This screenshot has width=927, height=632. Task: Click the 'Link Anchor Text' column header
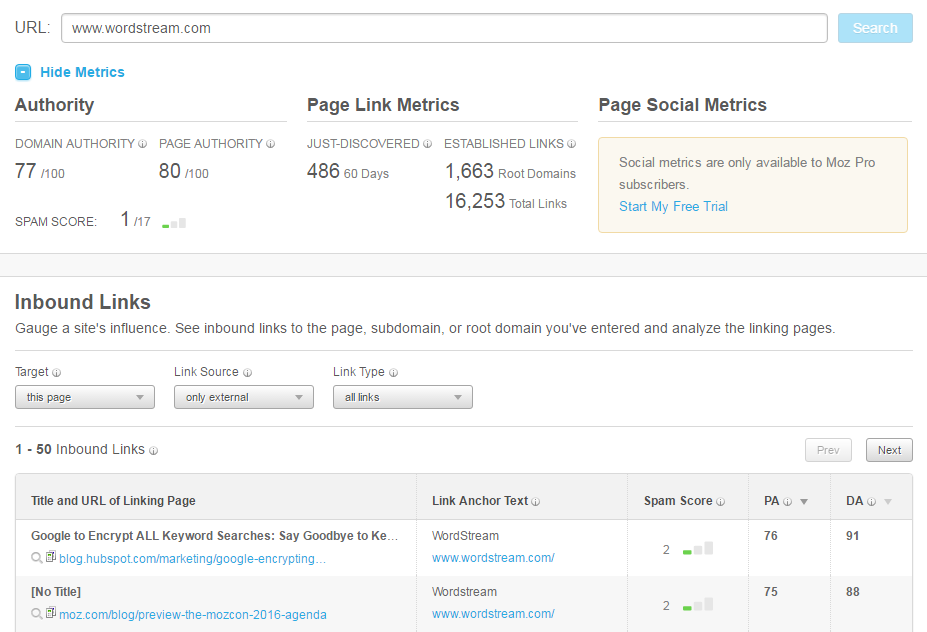pos(479,501)
